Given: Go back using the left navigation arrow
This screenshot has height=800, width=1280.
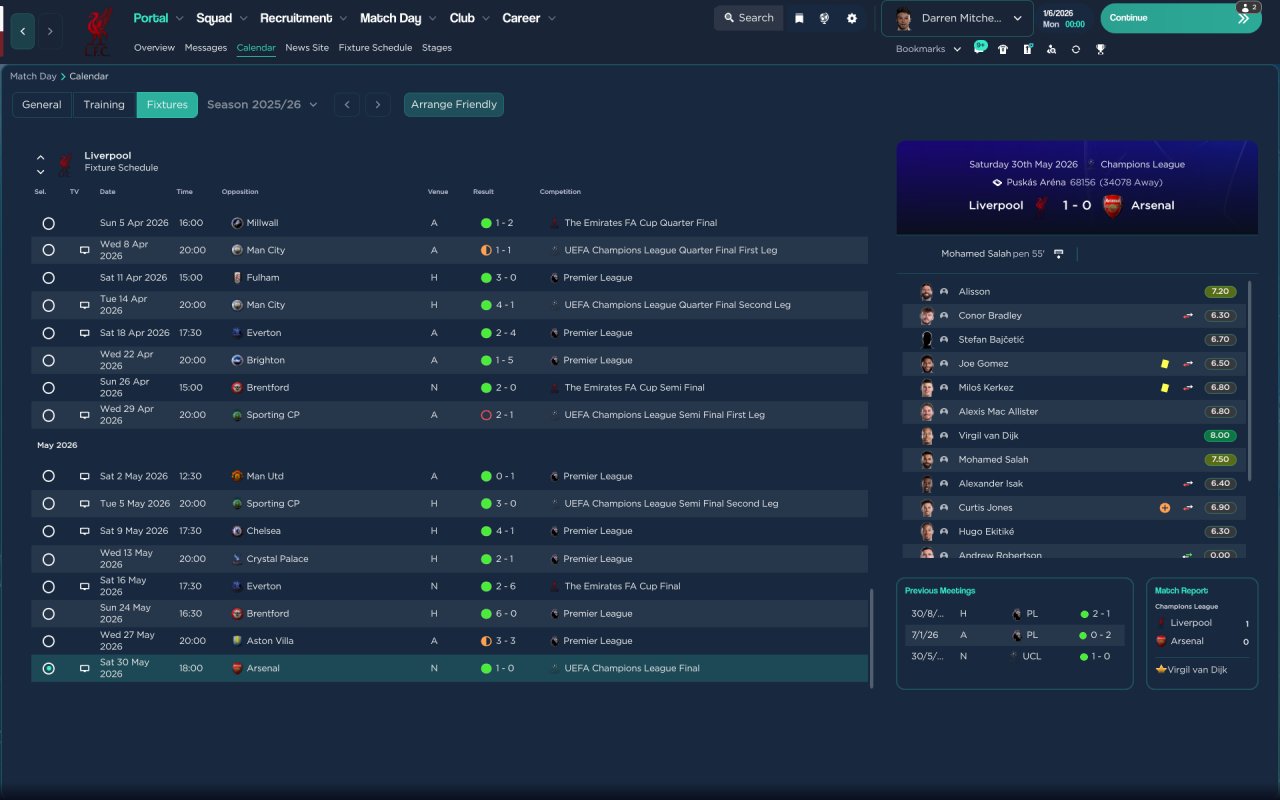Looking at the screenshot, I should pyautogui.click(x=22, y=31).
